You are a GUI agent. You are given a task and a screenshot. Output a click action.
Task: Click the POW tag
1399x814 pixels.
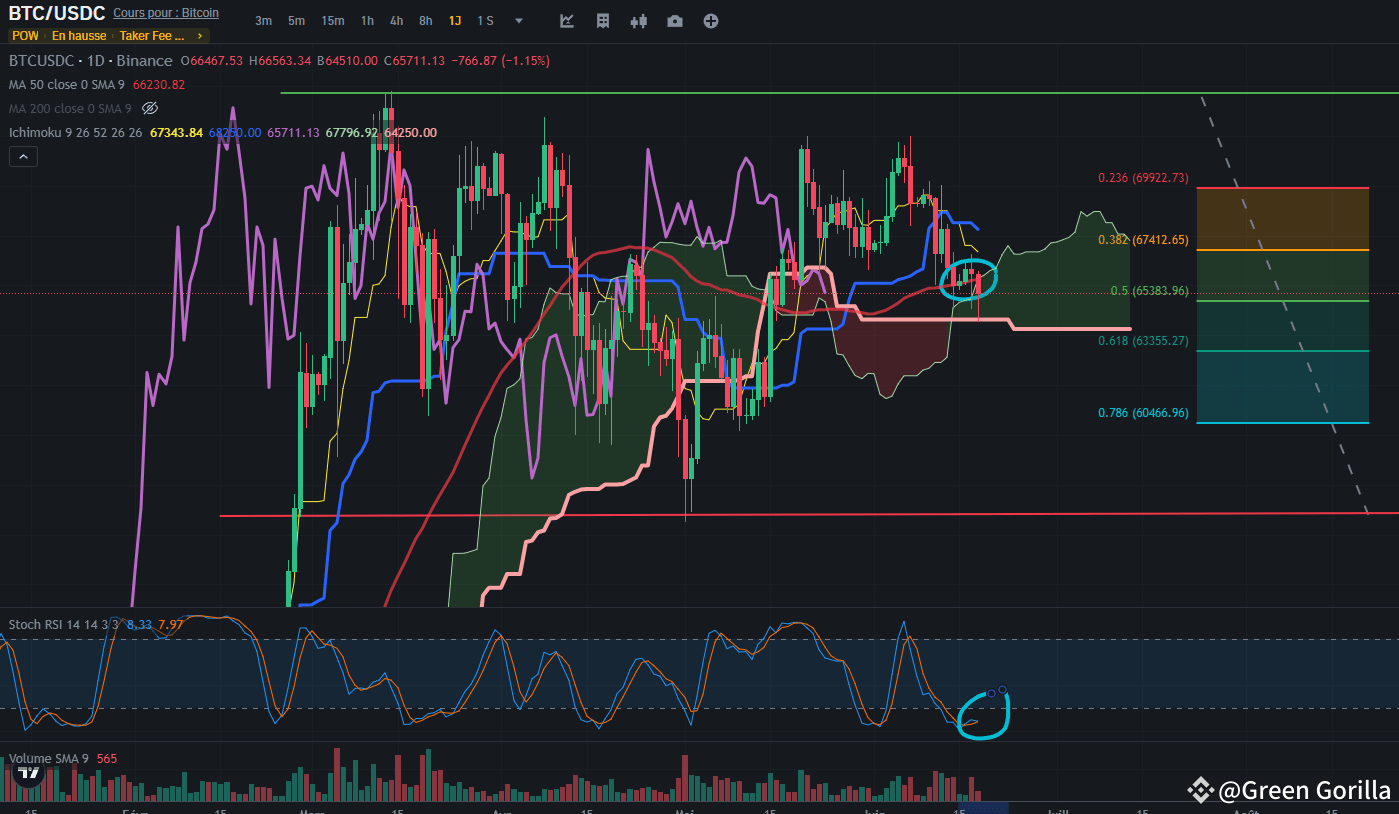(x=25, y=36)
